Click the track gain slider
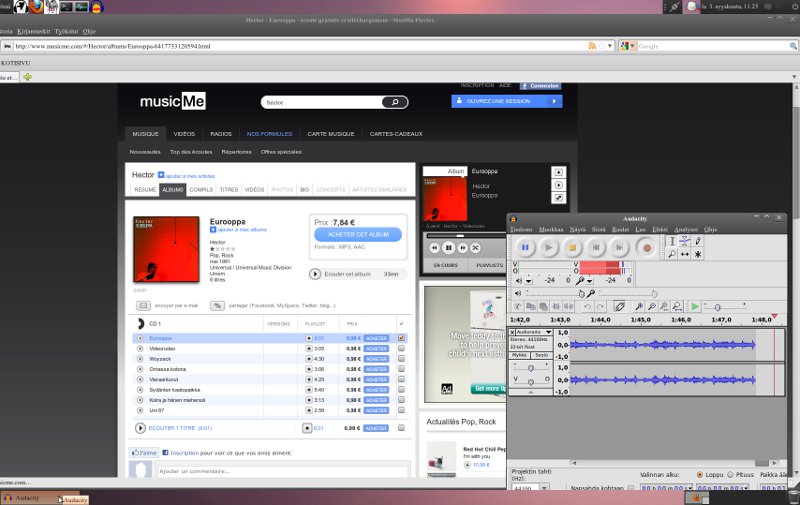800x505 pixels. click(x=531, y=368)
